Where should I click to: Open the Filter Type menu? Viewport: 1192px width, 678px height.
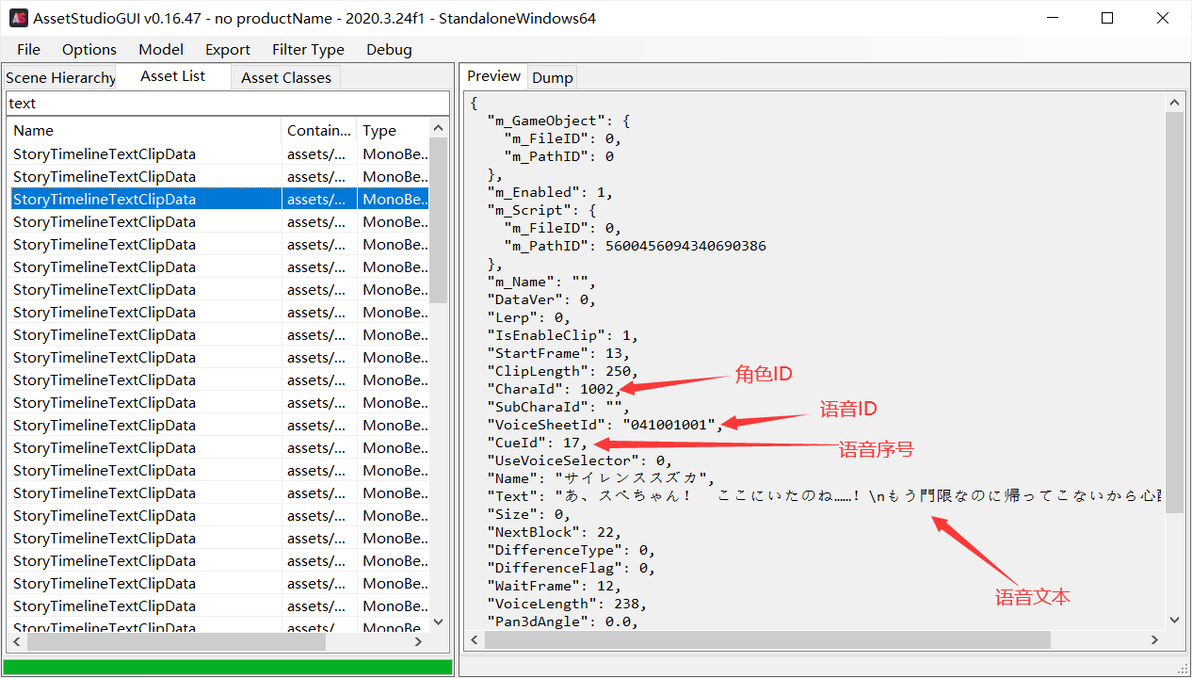click(x=308, y=49)
